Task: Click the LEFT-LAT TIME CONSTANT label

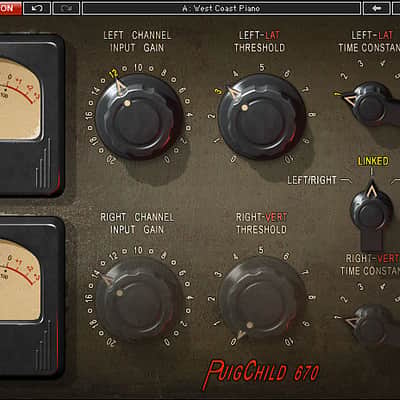Action: [x=369, y=41]
